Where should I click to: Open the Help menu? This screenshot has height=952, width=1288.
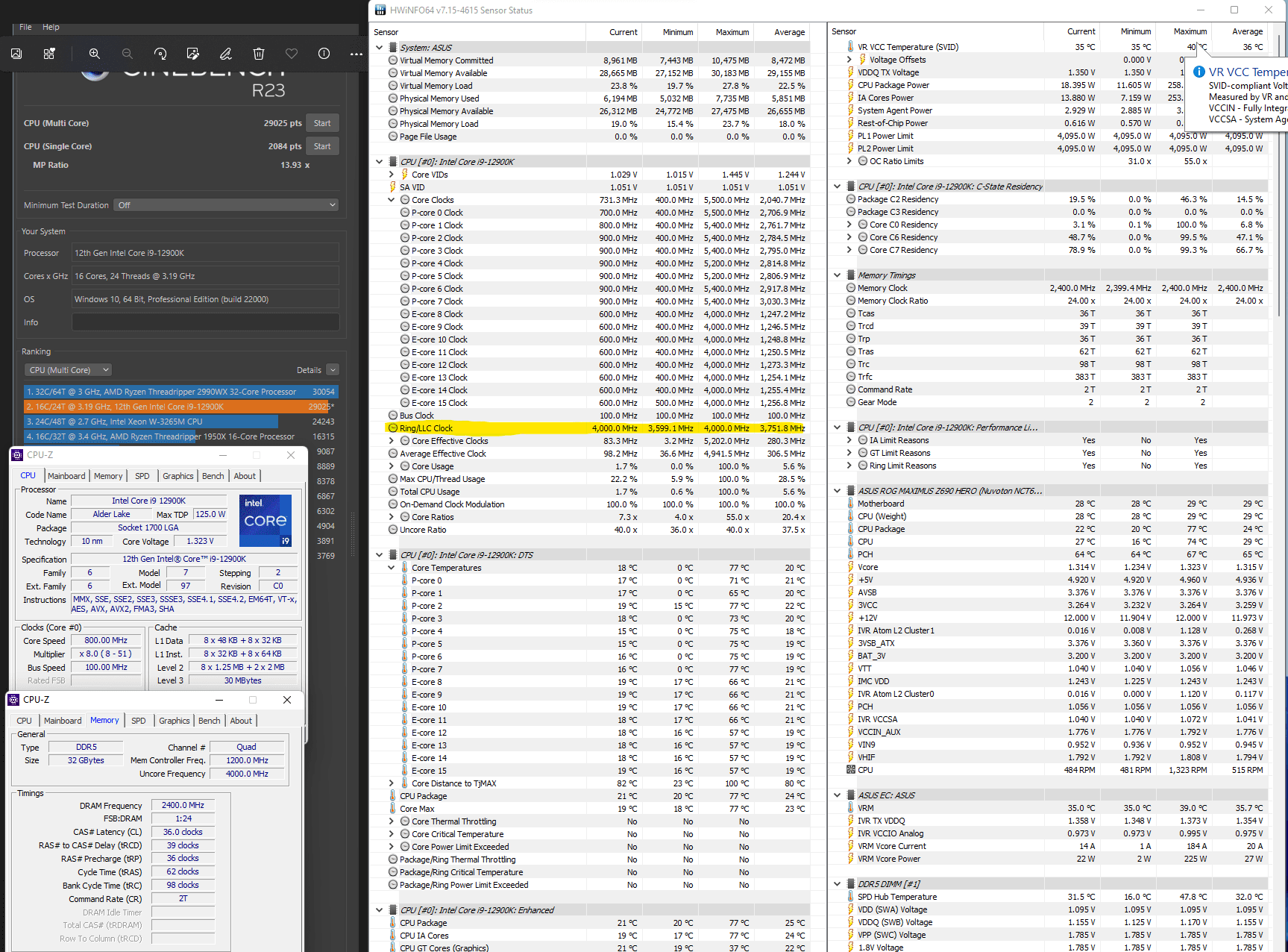tap(51, 27)
